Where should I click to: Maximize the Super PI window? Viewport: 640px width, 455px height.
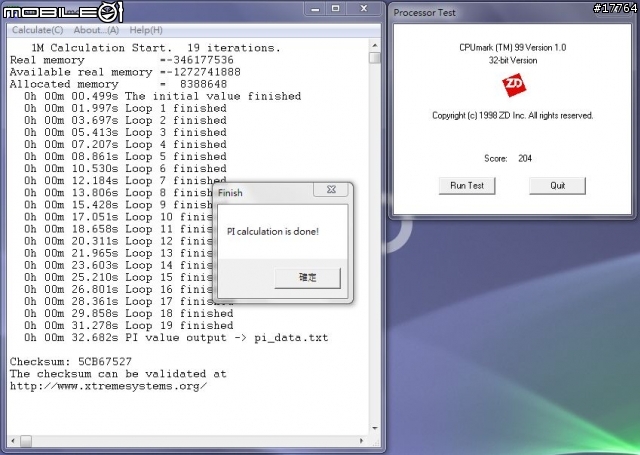336,9
